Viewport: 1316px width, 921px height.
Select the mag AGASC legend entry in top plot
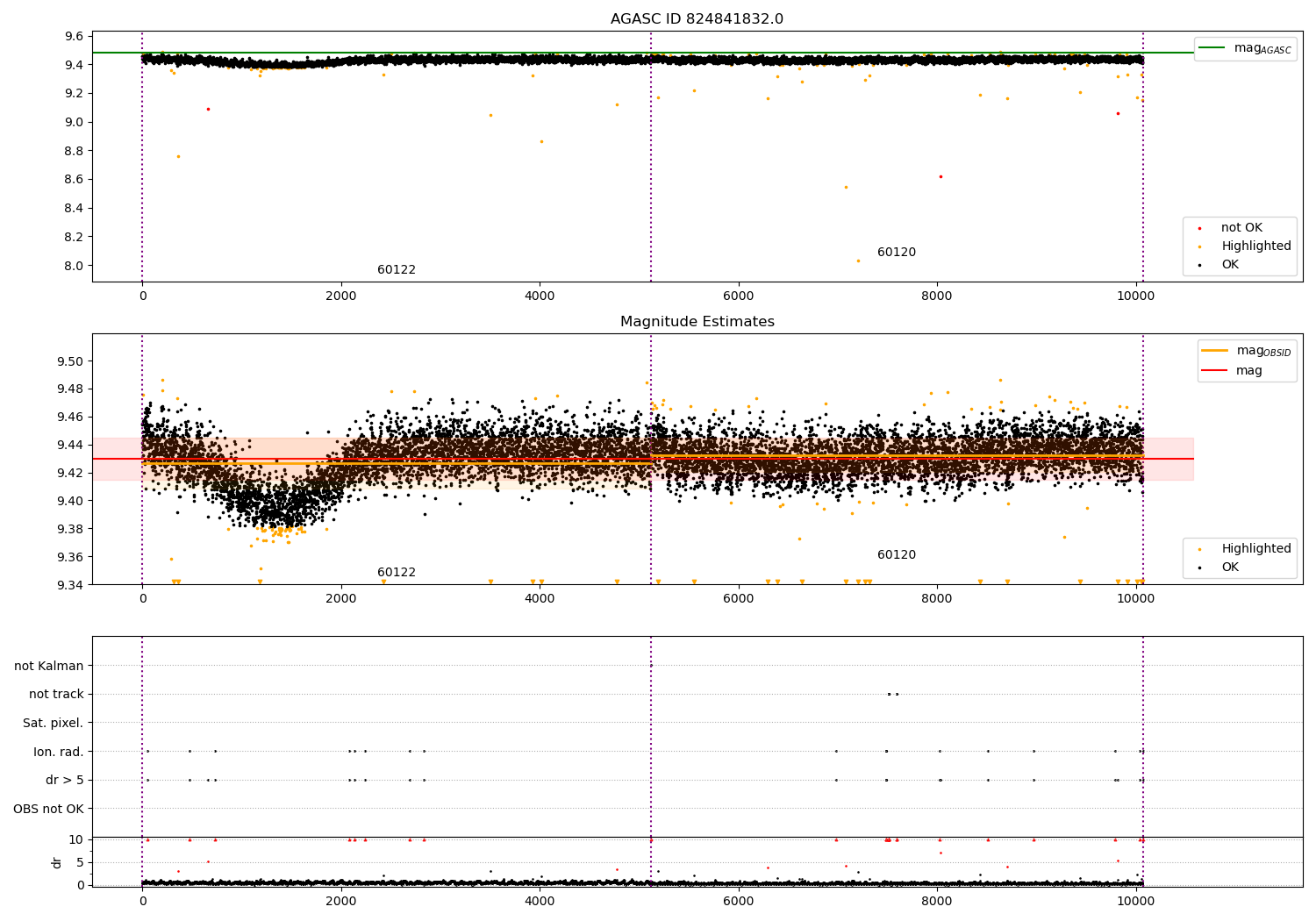pyautogui.click(x=1262, y=48)
